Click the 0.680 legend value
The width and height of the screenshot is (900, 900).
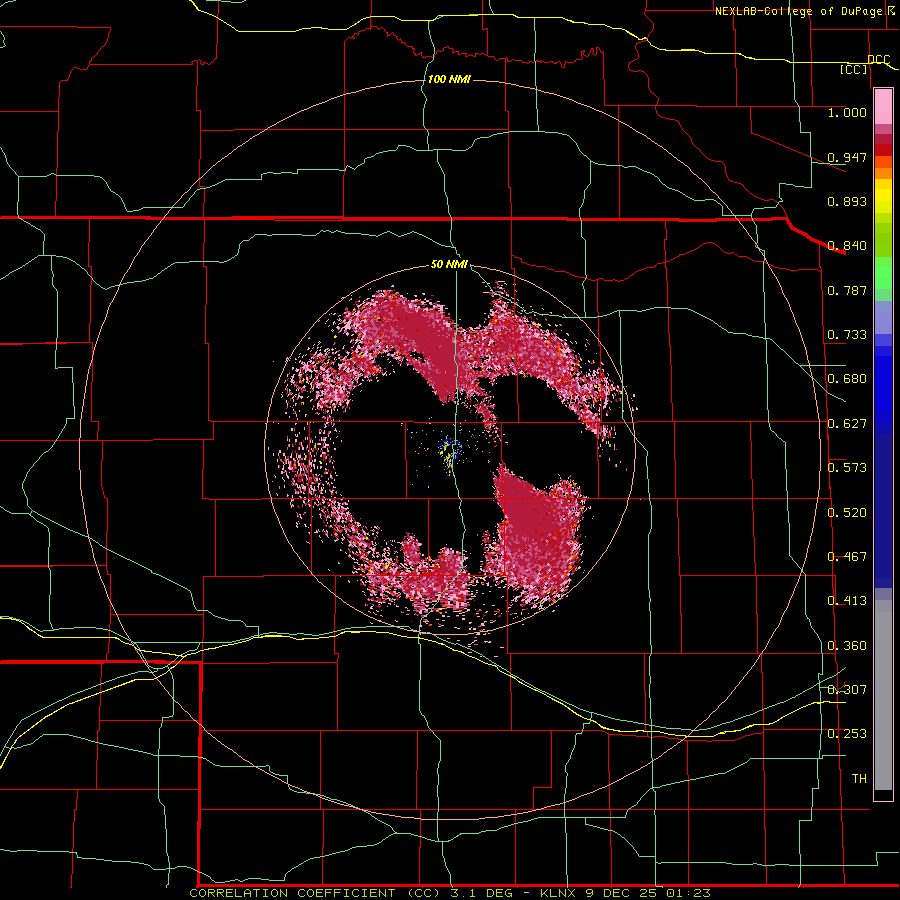click(x=847, y=379)
